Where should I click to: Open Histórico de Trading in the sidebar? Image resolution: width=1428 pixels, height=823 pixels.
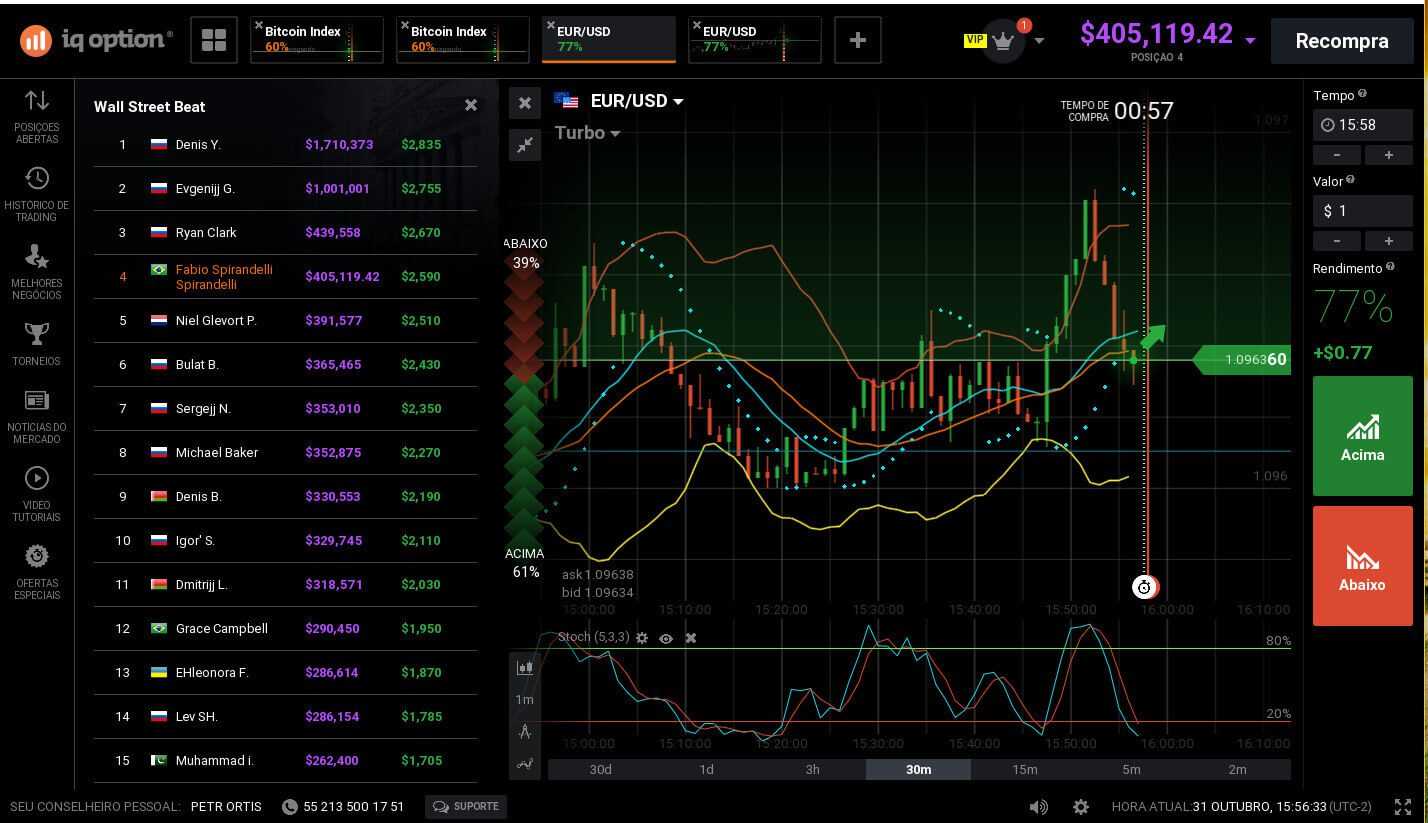coord(37,195)
